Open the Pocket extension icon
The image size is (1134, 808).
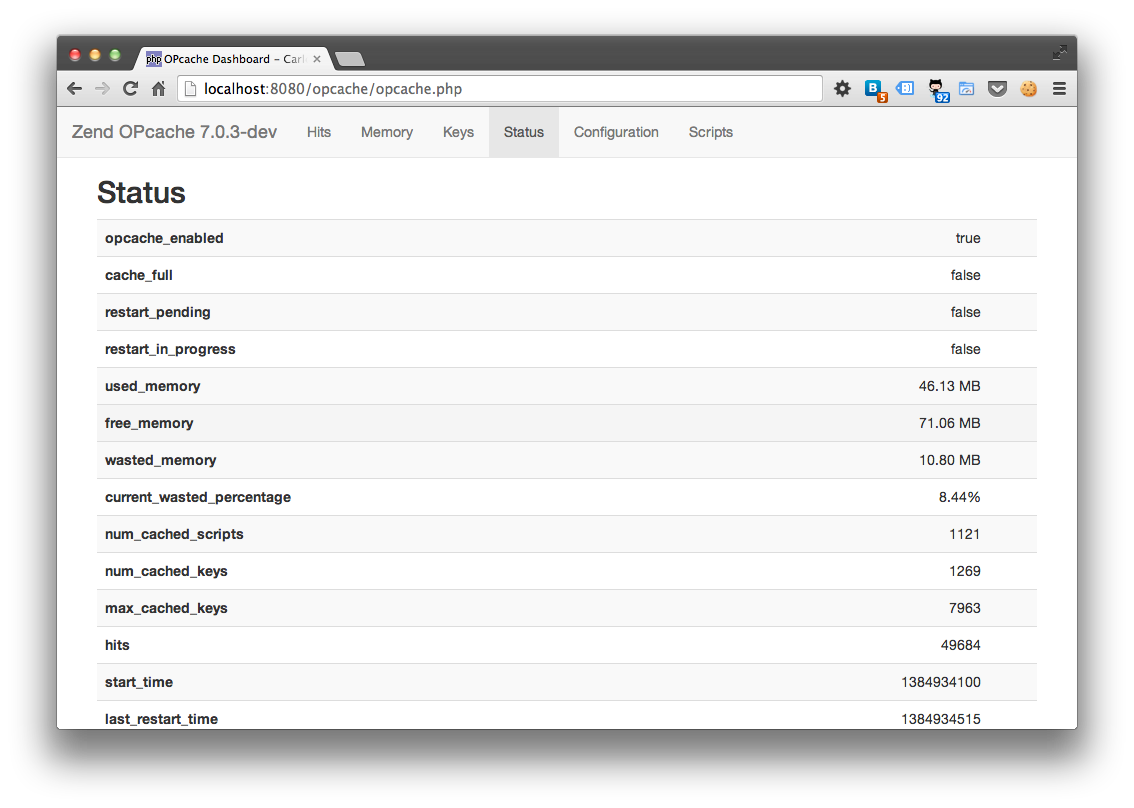pos(997,89)
